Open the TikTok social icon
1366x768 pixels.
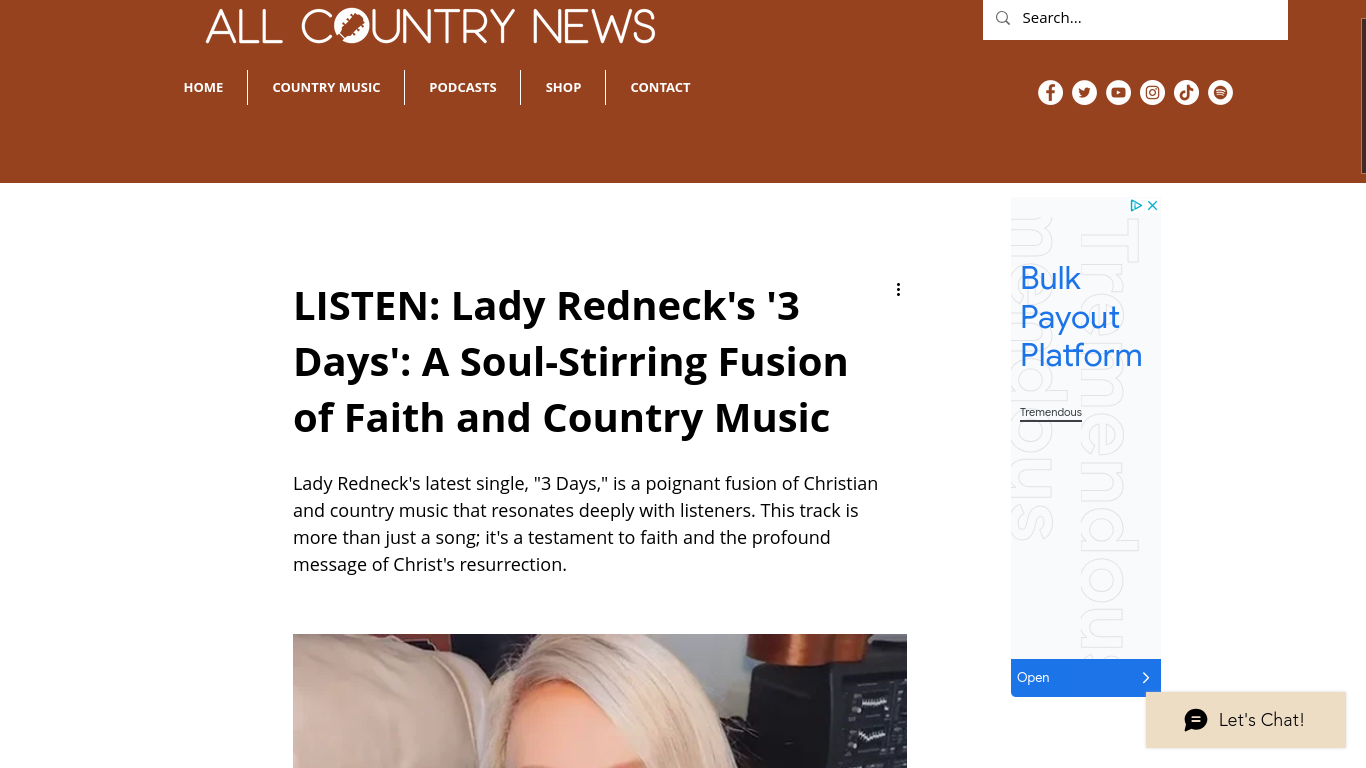click(1186, 93)
